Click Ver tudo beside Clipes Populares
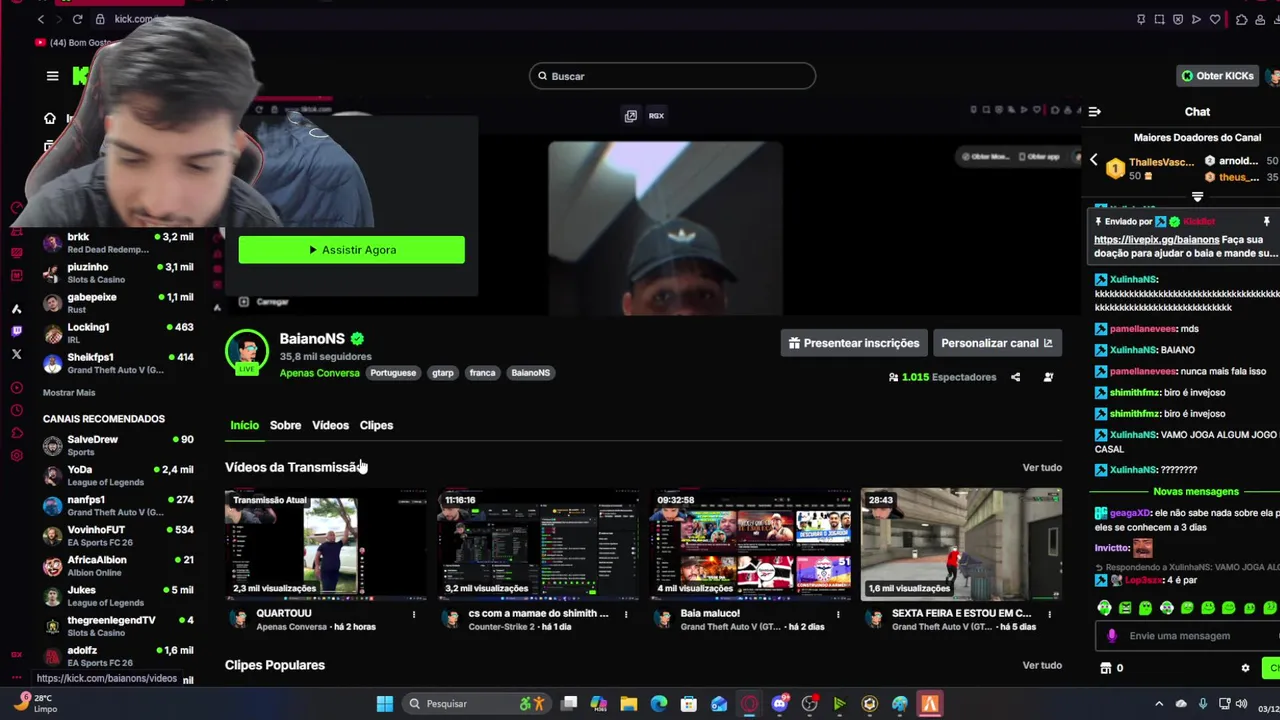1280x720 pixels. tap(1042, 666)
